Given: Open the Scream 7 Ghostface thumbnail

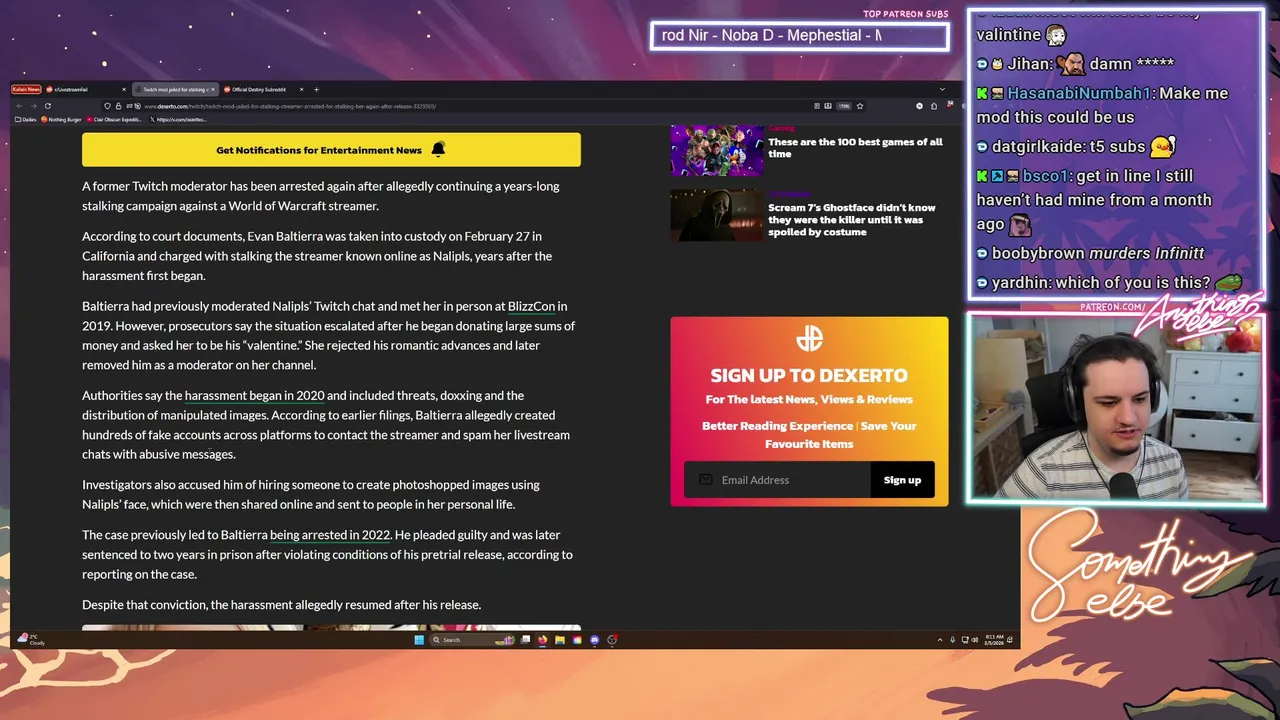Looking at the screenshot, I should tap(717, 215).
